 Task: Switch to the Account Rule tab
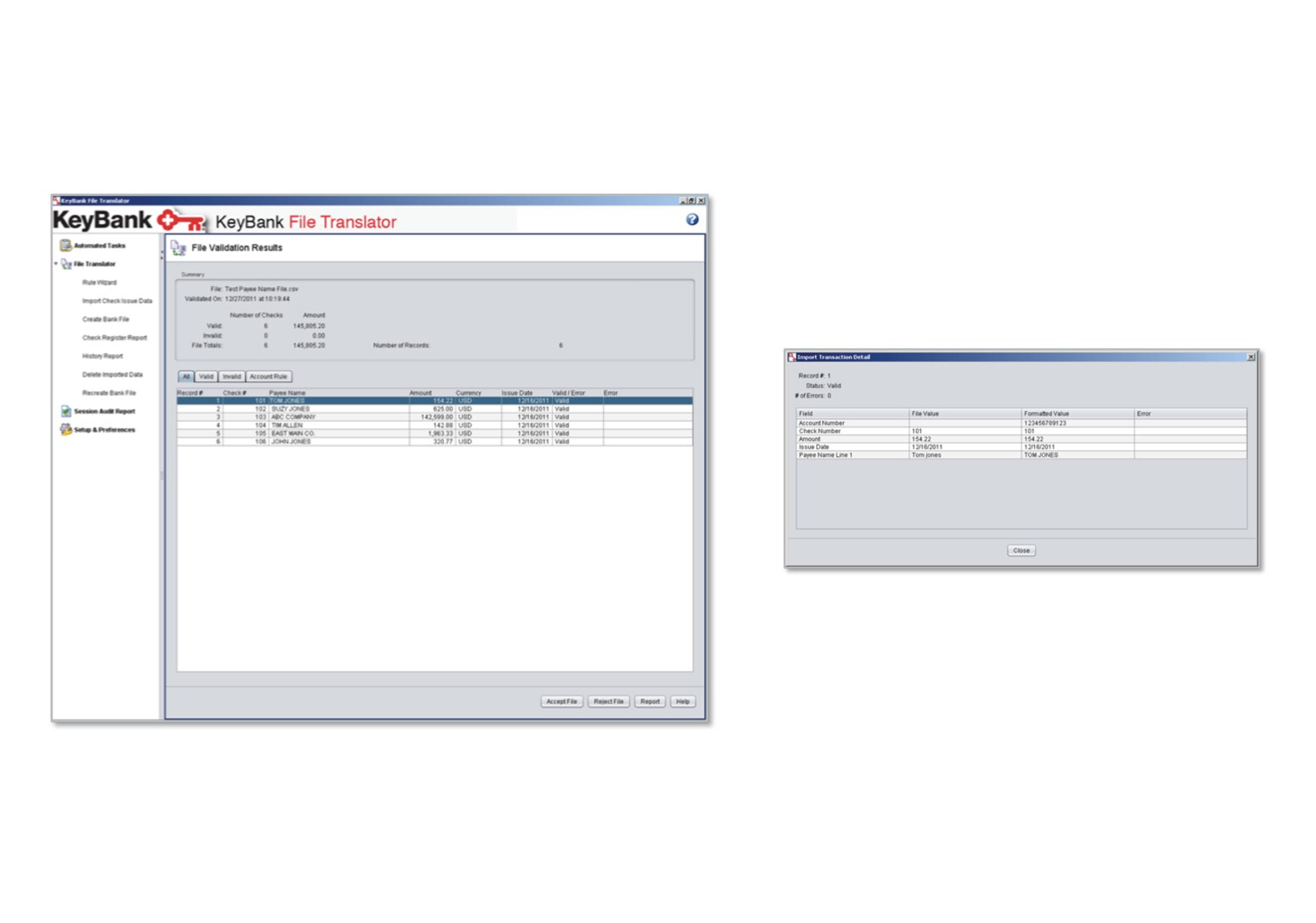[268, 377]
